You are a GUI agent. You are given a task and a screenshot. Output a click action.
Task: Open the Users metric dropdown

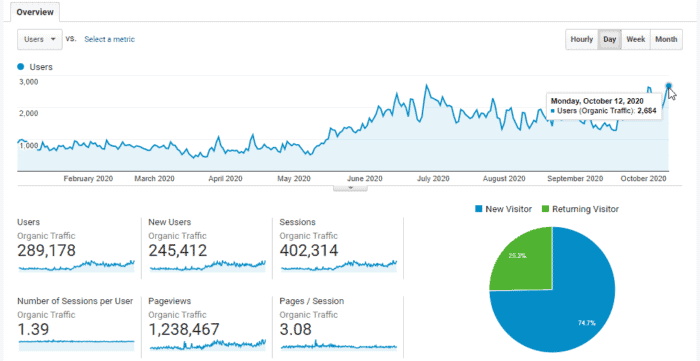click(39, 39)
